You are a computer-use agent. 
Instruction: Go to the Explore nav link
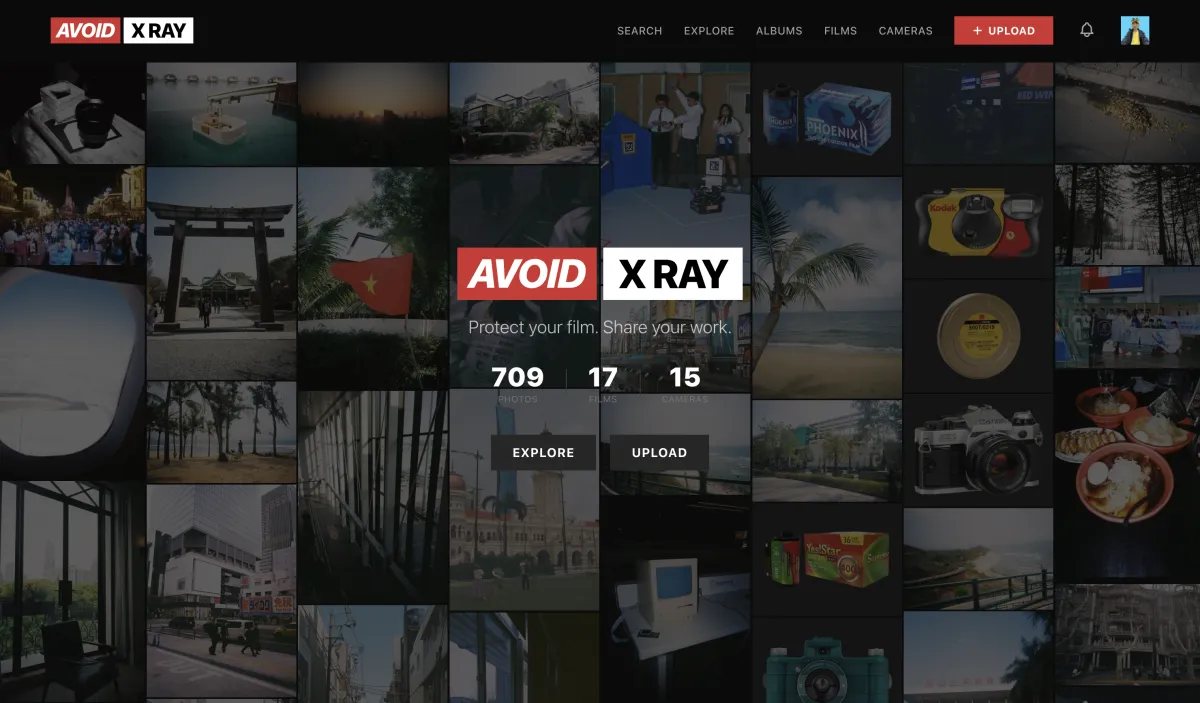tap(709, 31)
